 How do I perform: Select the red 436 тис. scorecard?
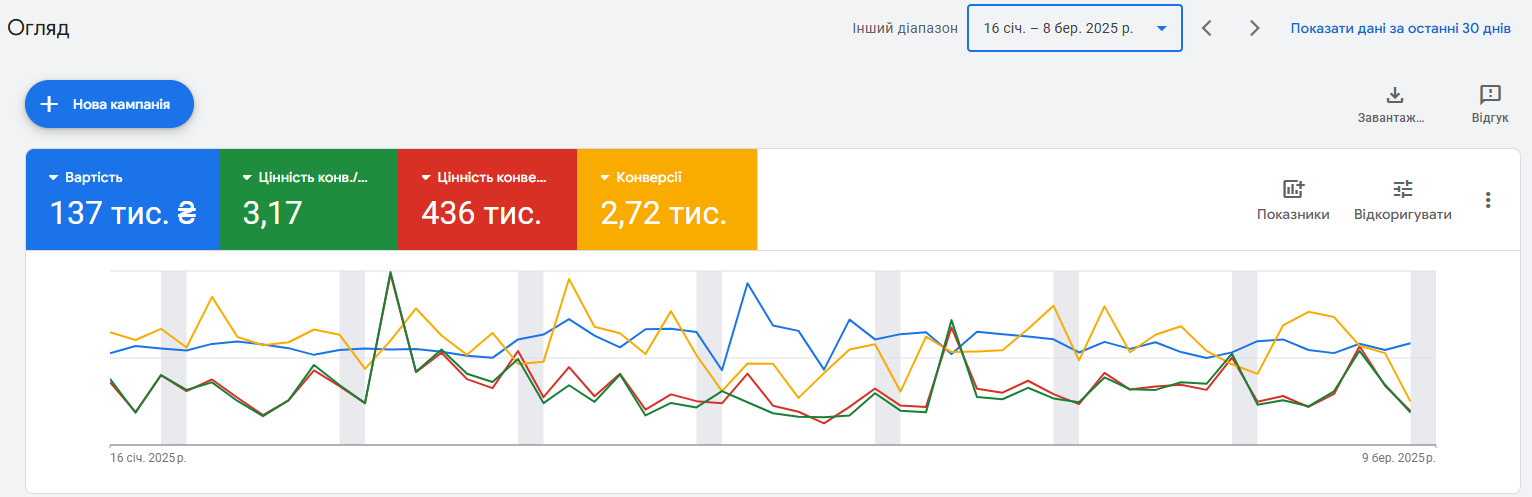point(487,199)
